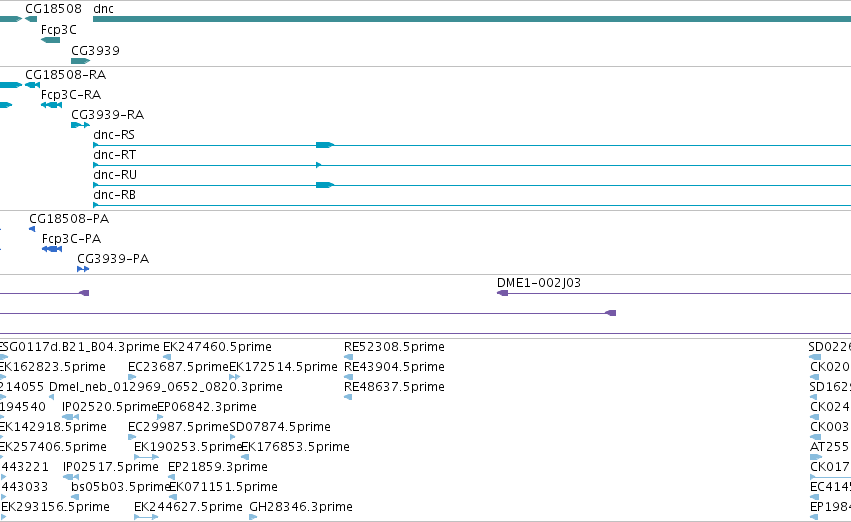Select the dnc gene bar
This screenshot has width=851, height=522.
point(472,19)
